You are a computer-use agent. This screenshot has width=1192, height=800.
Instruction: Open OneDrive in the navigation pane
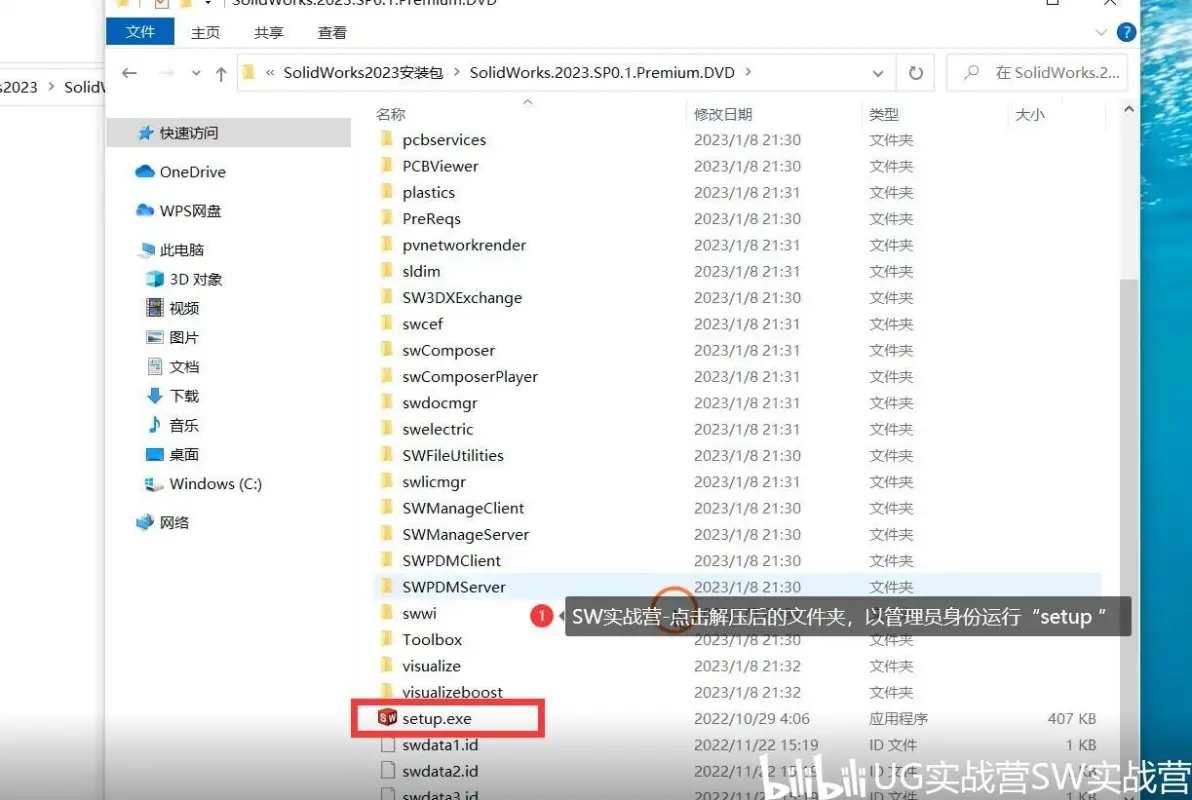click(181, 172)
